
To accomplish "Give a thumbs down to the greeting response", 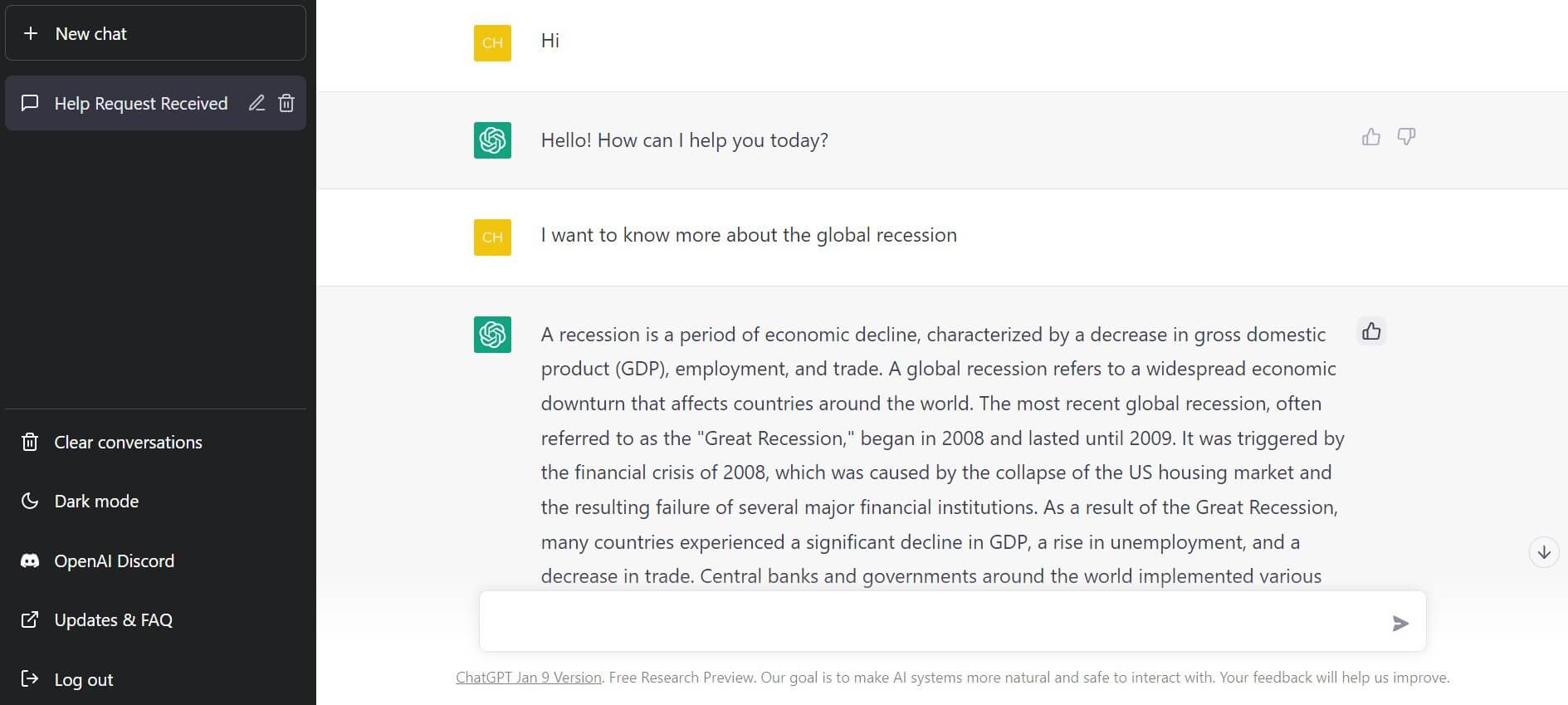I will 1406,137.
